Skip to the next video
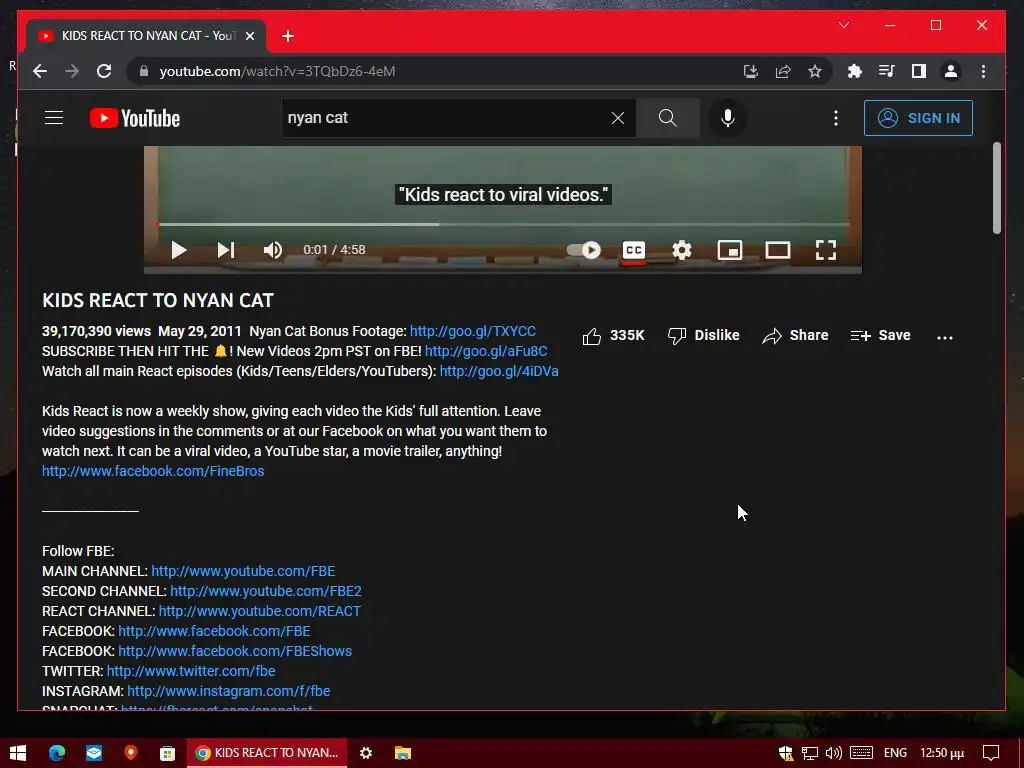 point(226,250)
